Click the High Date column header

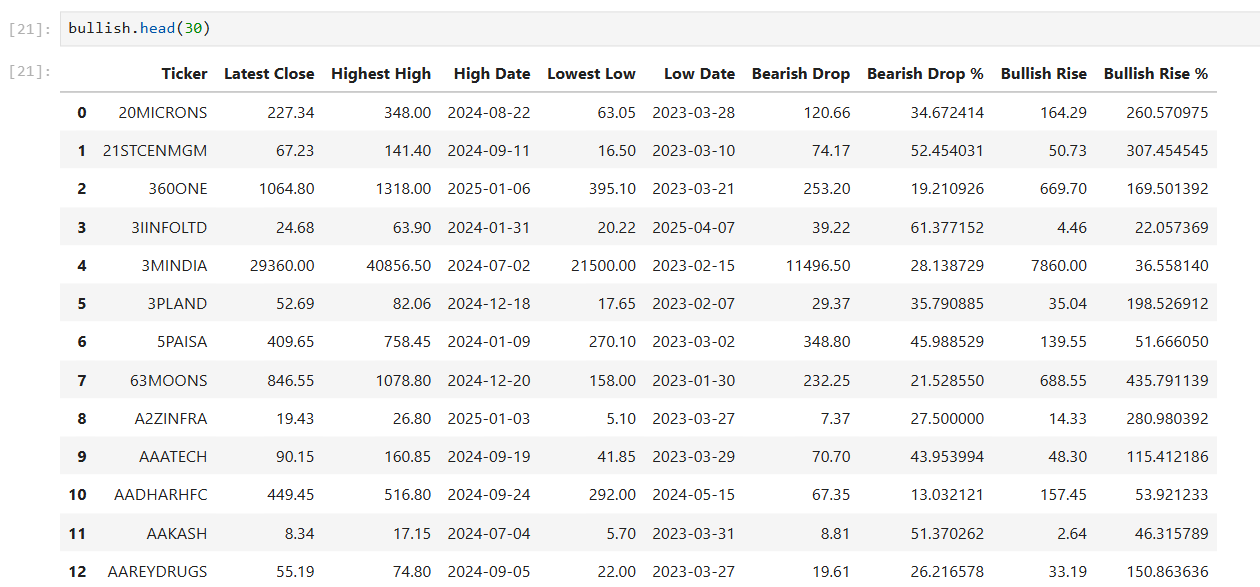[492, 74]
